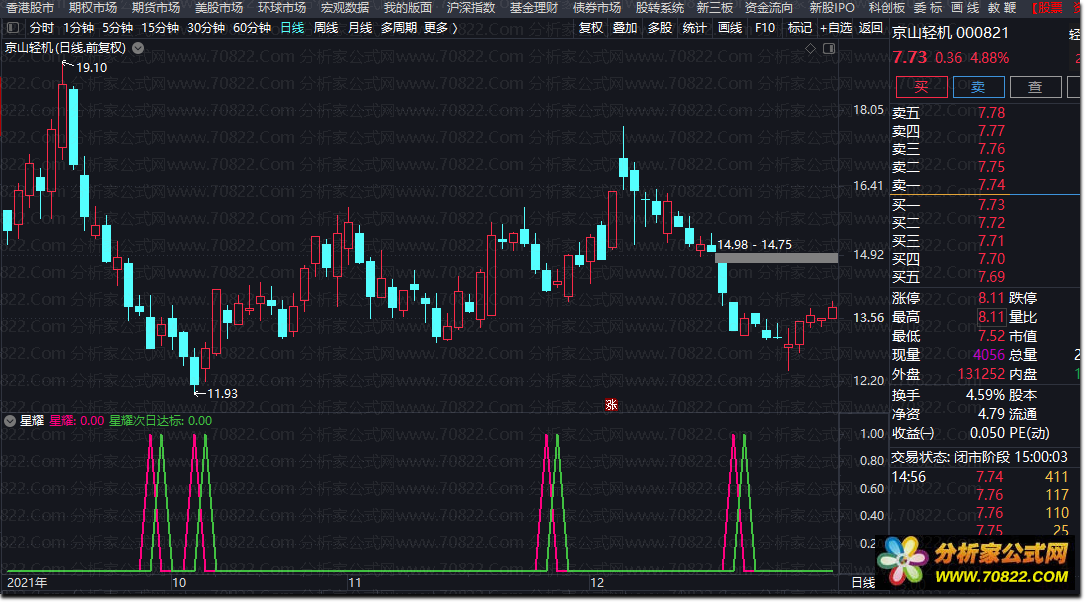Viewport: 1086px width, 602px height.
Task: Click the 张 marker below the chart
Action: point(611,405)
